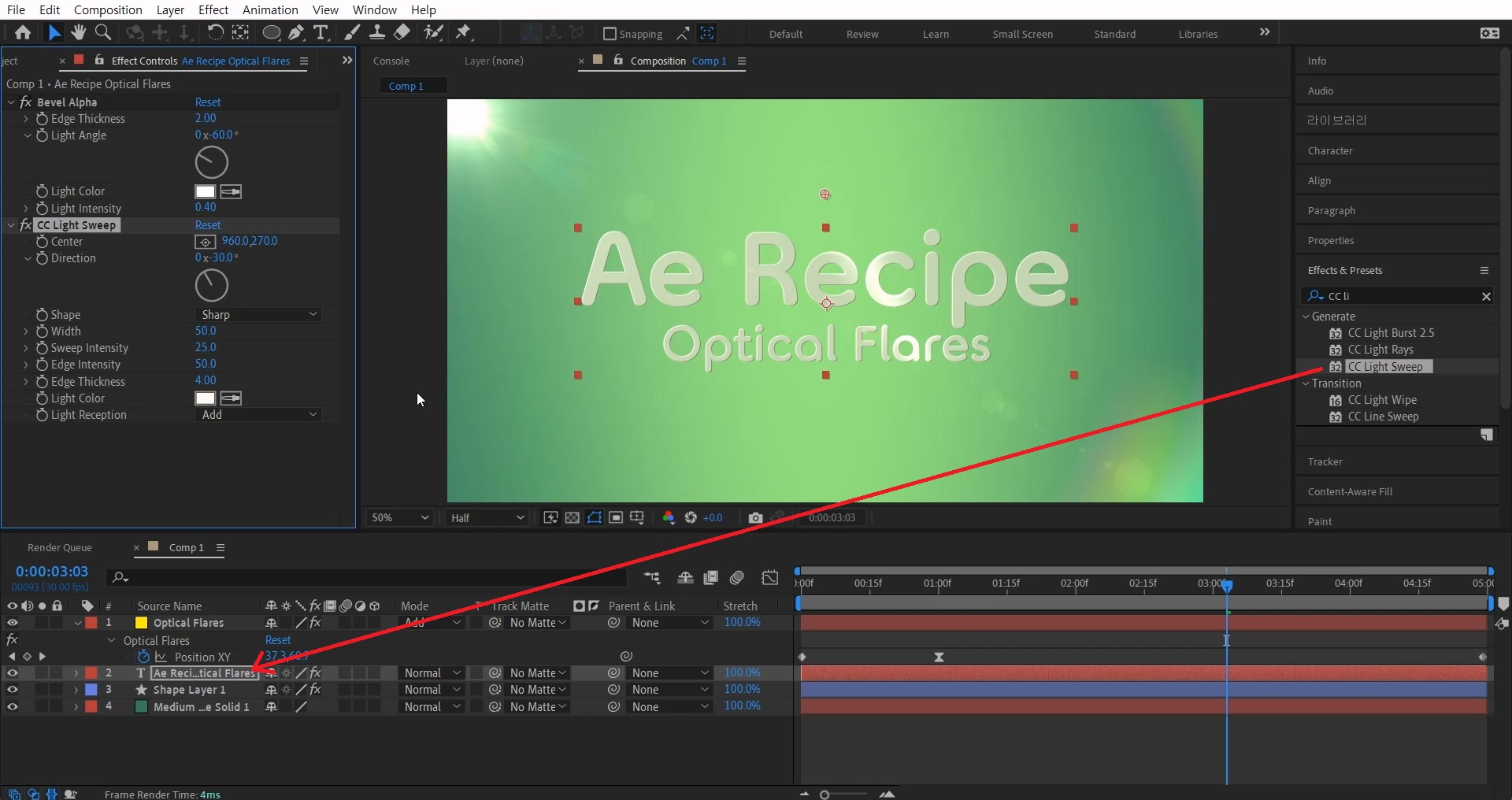Click the Fast Previews icon in viewer
The width and height of the screenshot is (1512, 800).
[x=550, y=517]
